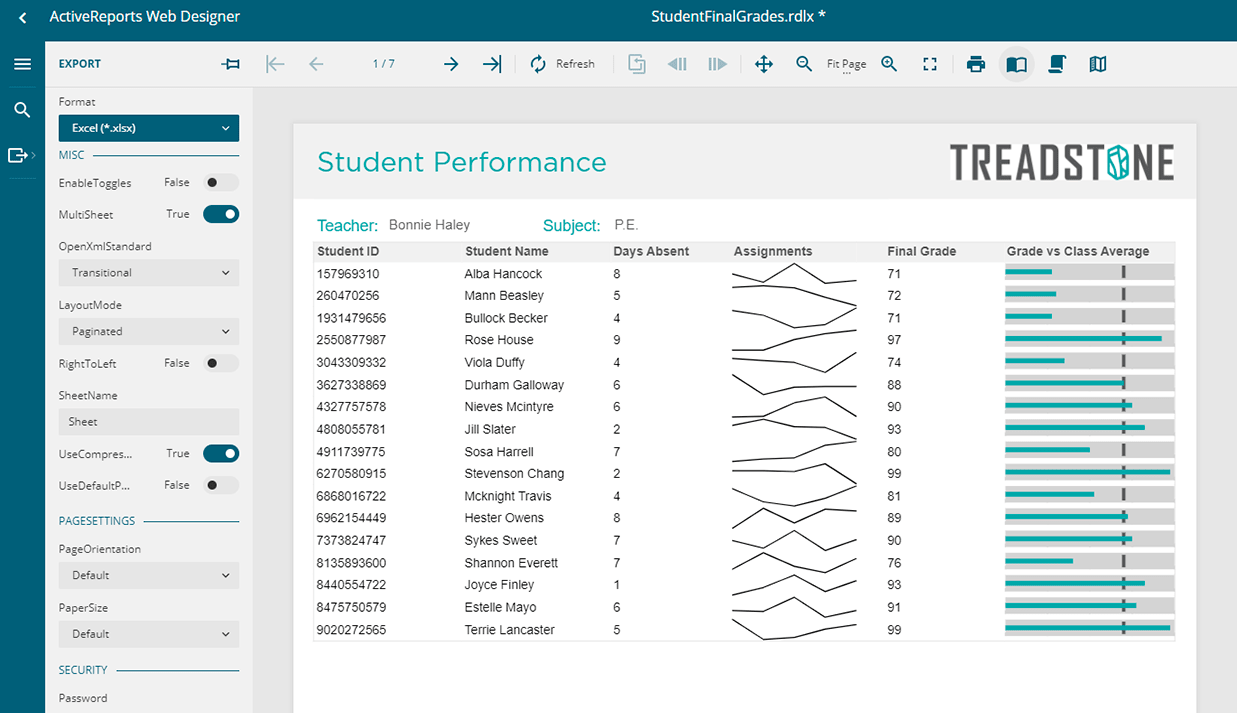The image size is (1237, 713).
Task: Click Estelle Mayo's student ID 8475750579
Action: 351,607
